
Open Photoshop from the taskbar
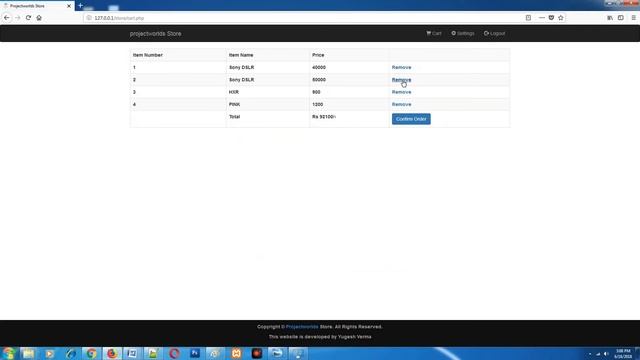point(195,353)
